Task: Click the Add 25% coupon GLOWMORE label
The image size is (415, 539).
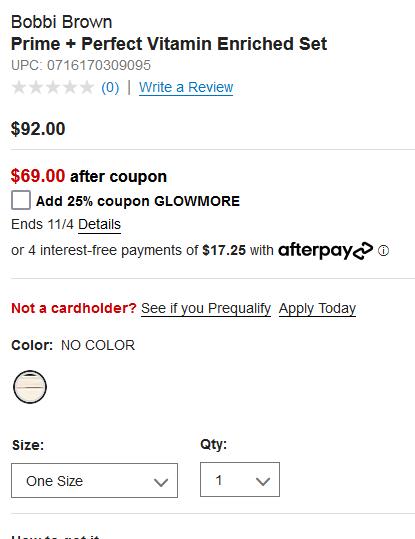Action: 138,201
